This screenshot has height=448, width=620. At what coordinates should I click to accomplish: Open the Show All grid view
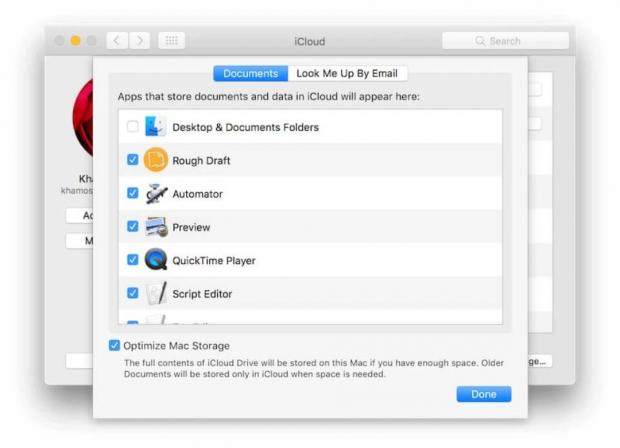171,41
